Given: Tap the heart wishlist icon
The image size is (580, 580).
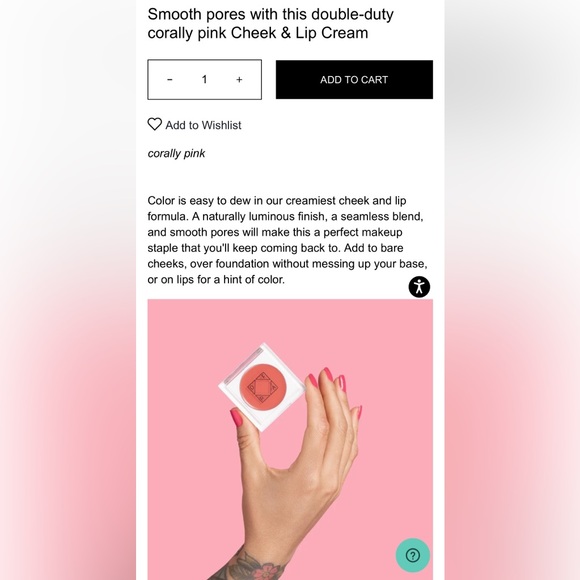Looking at the screenshot, I should [155, 124].
